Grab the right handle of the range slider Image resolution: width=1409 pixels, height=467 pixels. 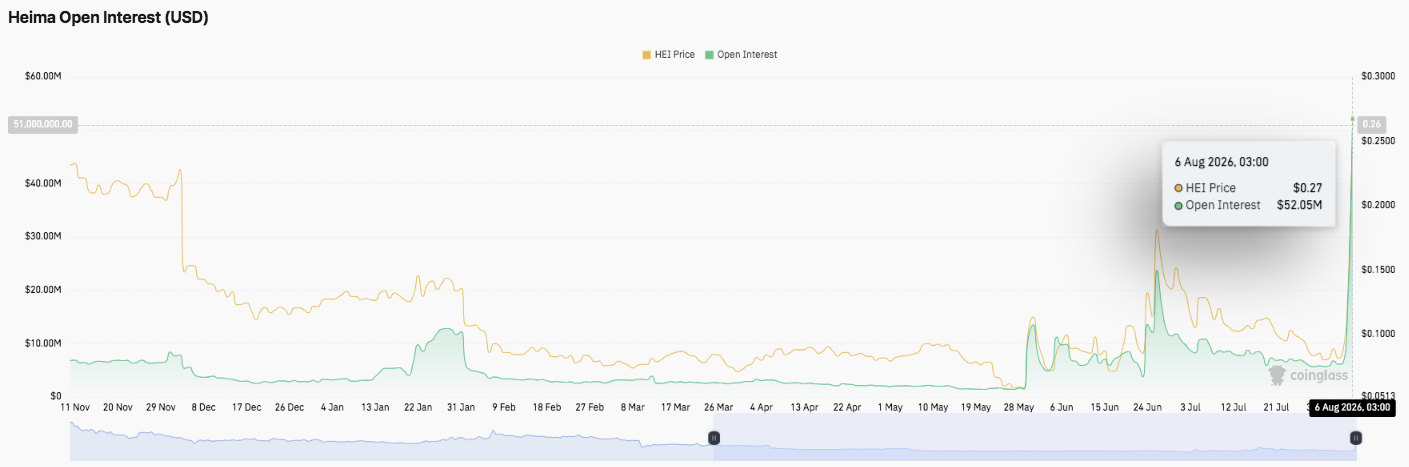(1356, 438)
